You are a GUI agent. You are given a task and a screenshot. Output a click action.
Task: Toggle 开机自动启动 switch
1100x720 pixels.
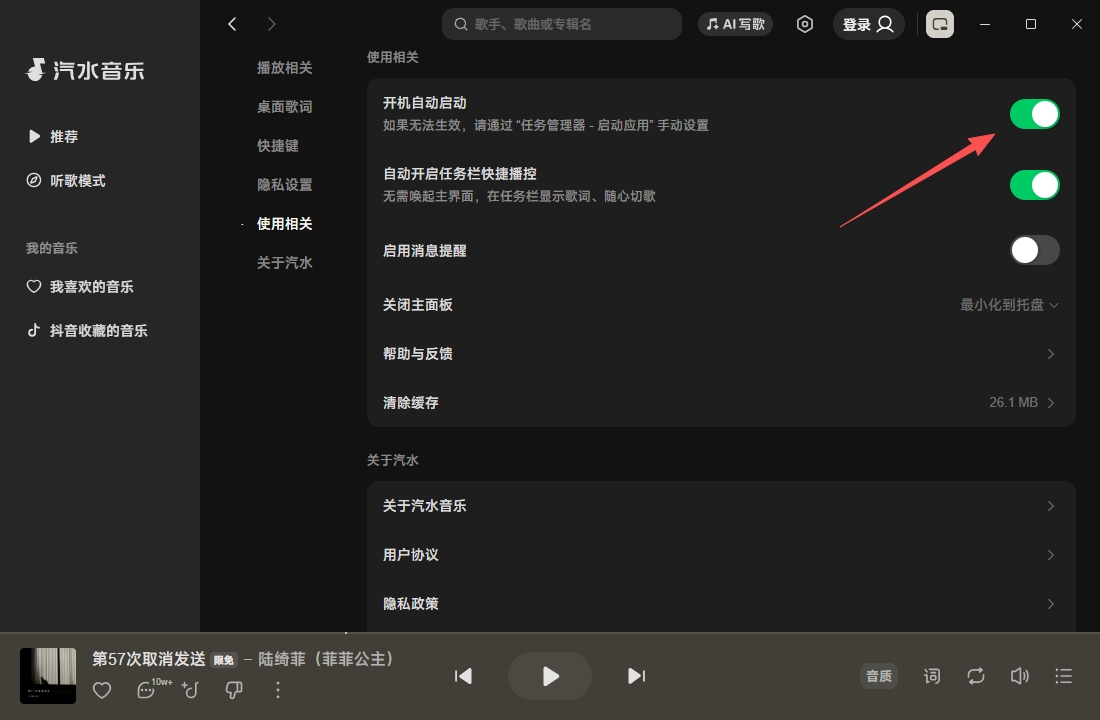(1034, 114)
